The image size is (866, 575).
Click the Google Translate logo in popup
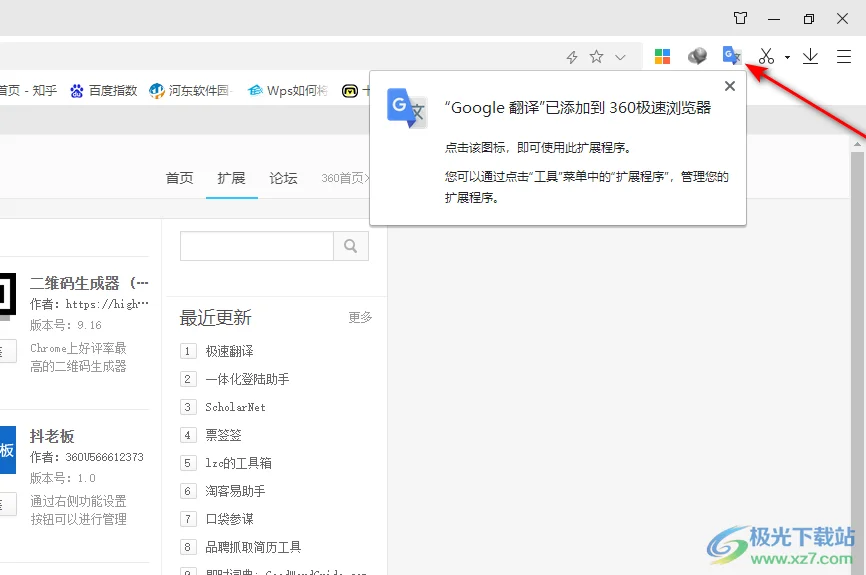(407, 108)
